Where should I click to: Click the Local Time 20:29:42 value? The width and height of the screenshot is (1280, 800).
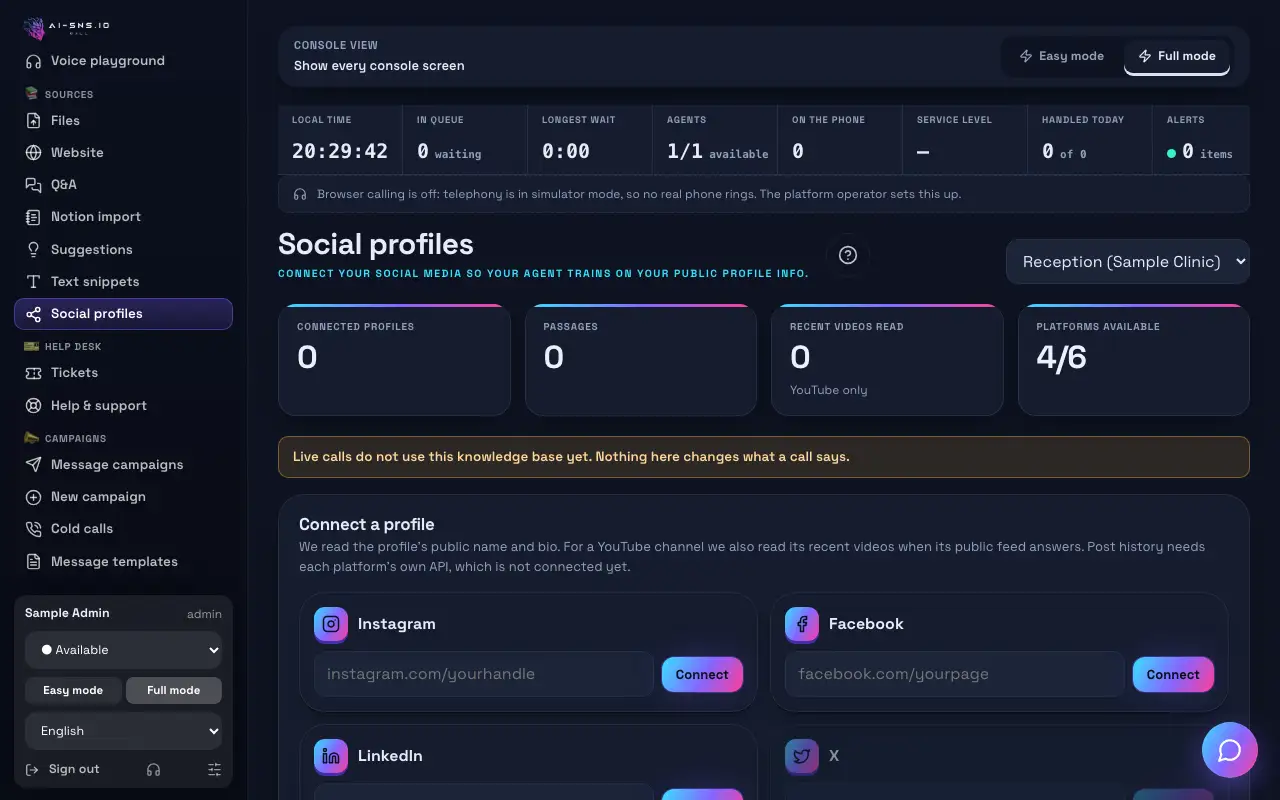[x=340, y=152]
